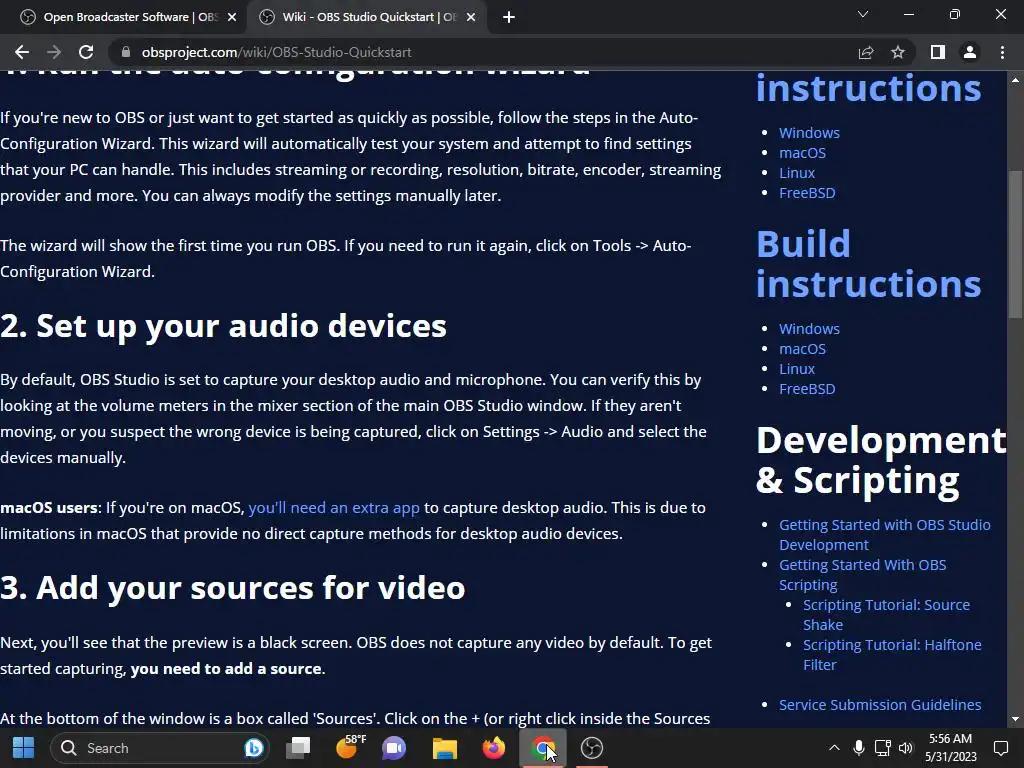The image size is (1024, 768).
Task: Select the Wiki - OBS Studio Quickstart tab
Action: [369, 17]
